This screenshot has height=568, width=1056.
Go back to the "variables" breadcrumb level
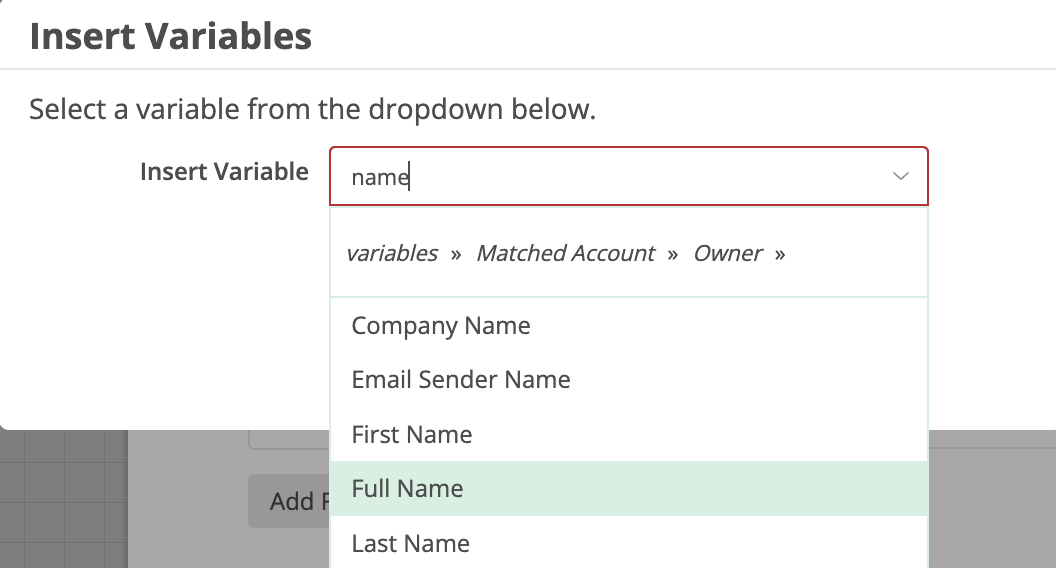click(x=392, y=254)
